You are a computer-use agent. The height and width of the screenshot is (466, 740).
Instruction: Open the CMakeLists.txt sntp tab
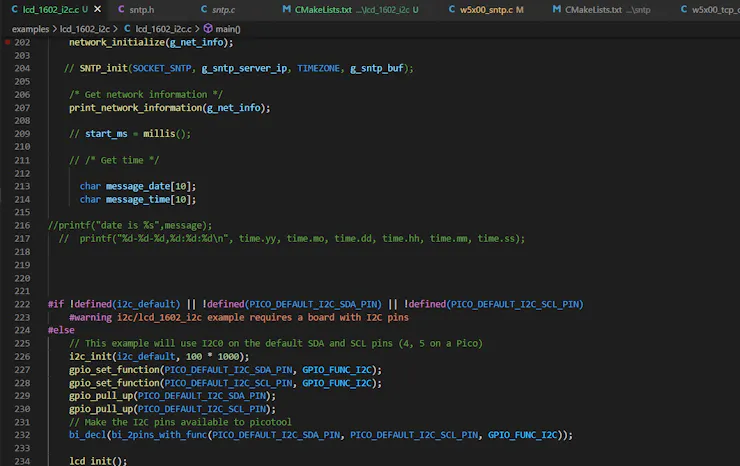602,9
